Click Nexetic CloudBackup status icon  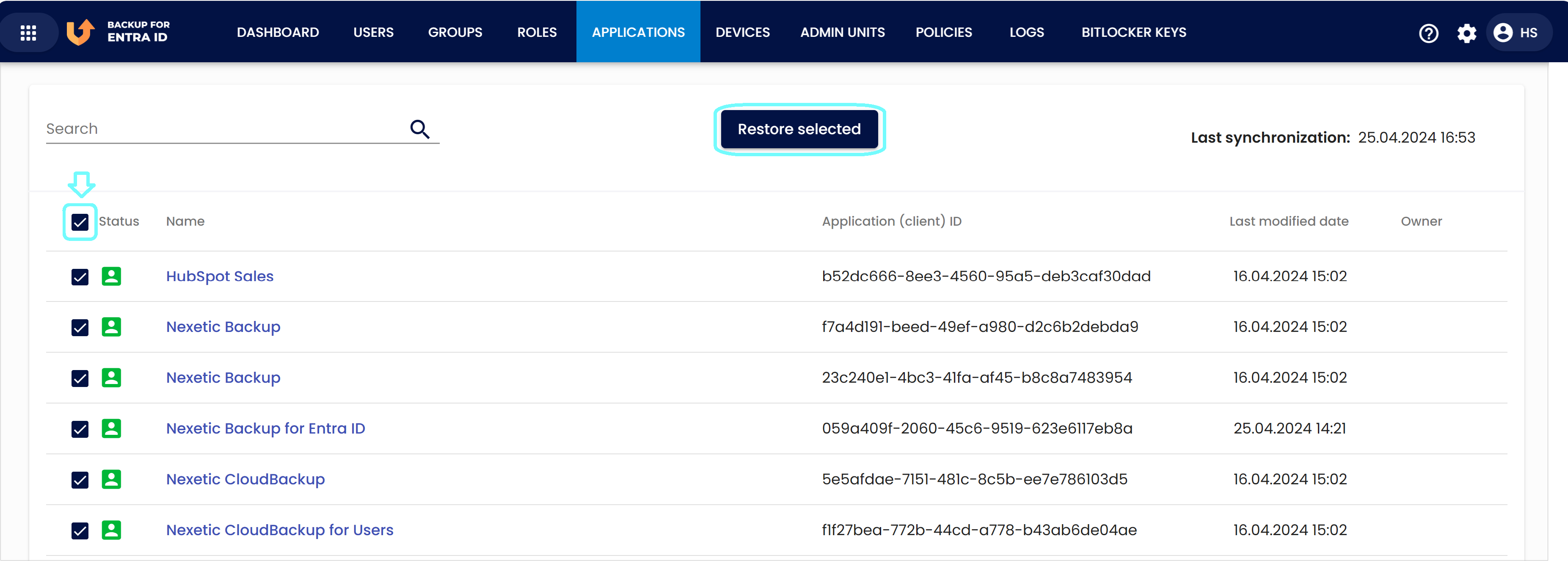coord(111,479)
